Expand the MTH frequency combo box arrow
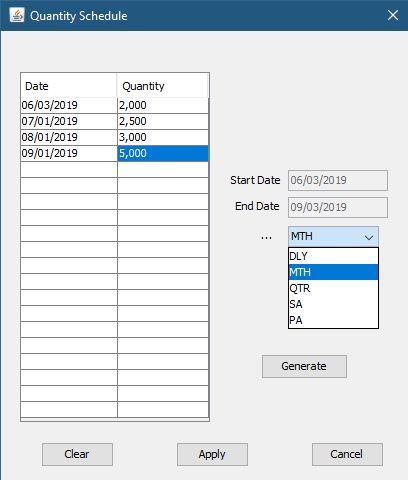 pos(369,237)
